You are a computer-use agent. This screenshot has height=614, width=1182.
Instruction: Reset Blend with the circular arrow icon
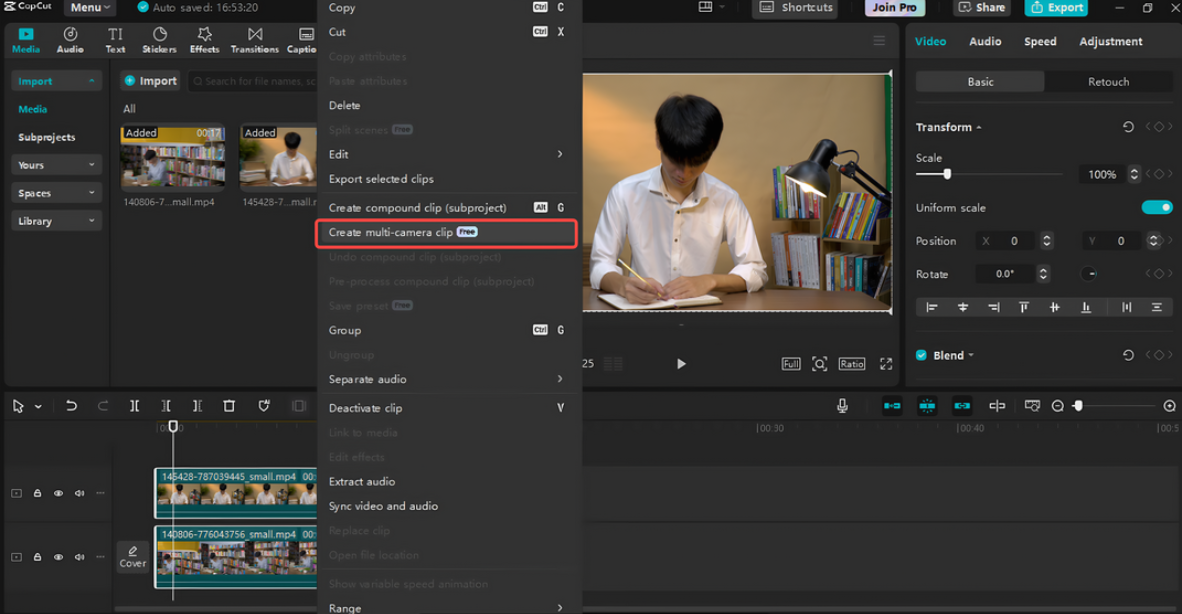click(x=1128, y=355)
